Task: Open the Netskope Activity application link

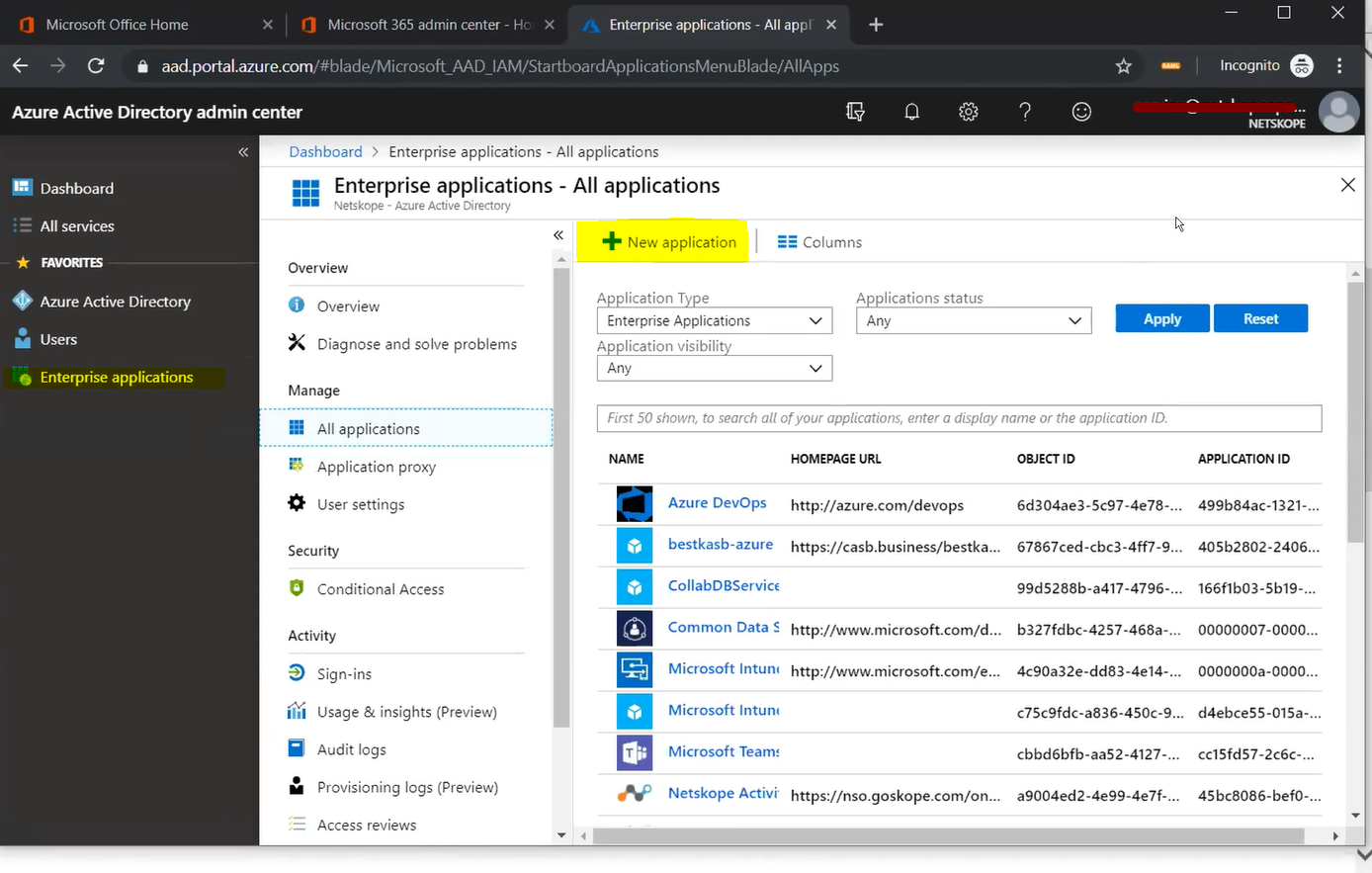Action: click(723, 793)
